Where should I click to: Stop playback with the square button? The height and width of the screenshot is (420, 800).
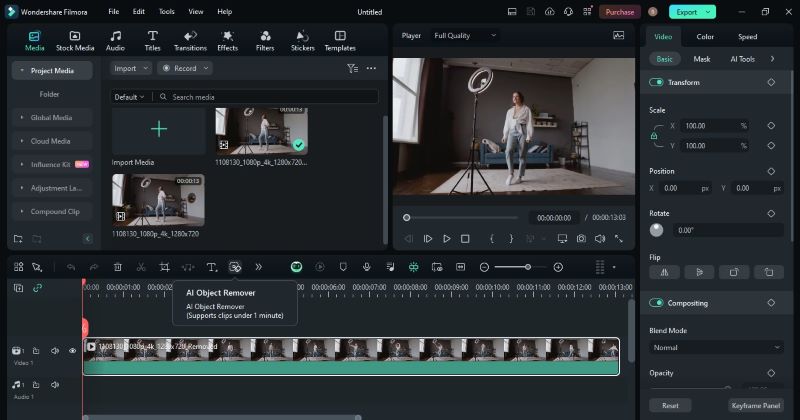click(465, 238)
